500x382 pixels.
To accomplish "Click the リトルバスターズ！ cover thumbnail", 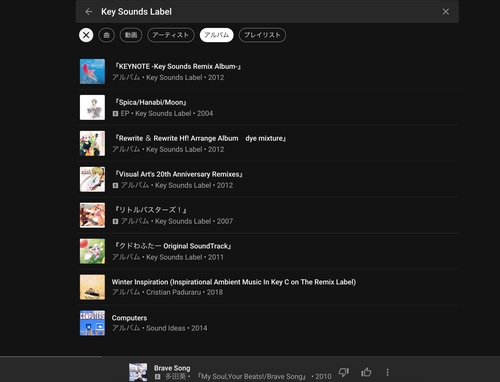I will [92, 216].
